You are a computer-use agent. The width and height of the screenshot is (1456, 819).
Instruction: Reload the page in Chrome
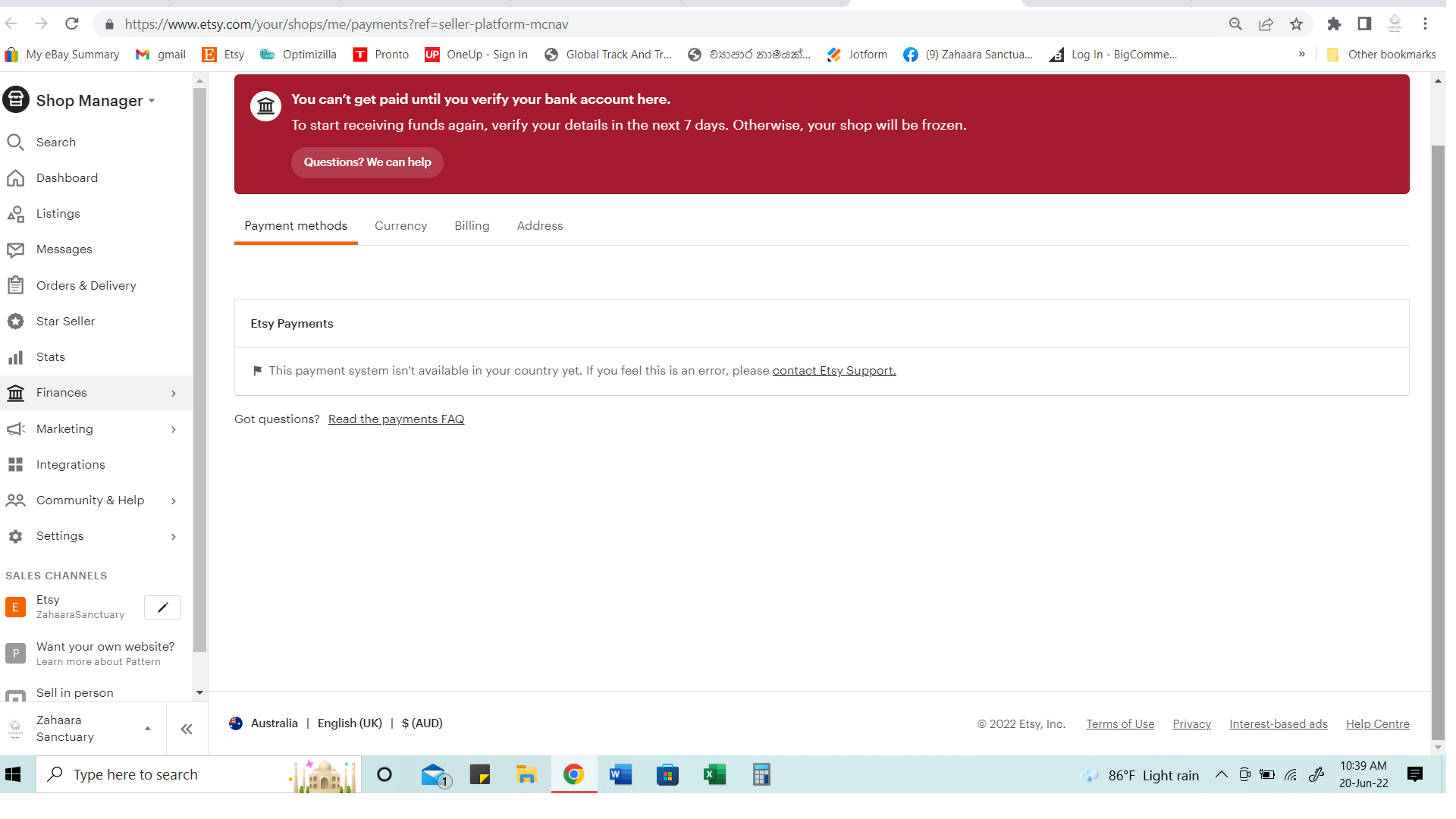pos(72,24)
